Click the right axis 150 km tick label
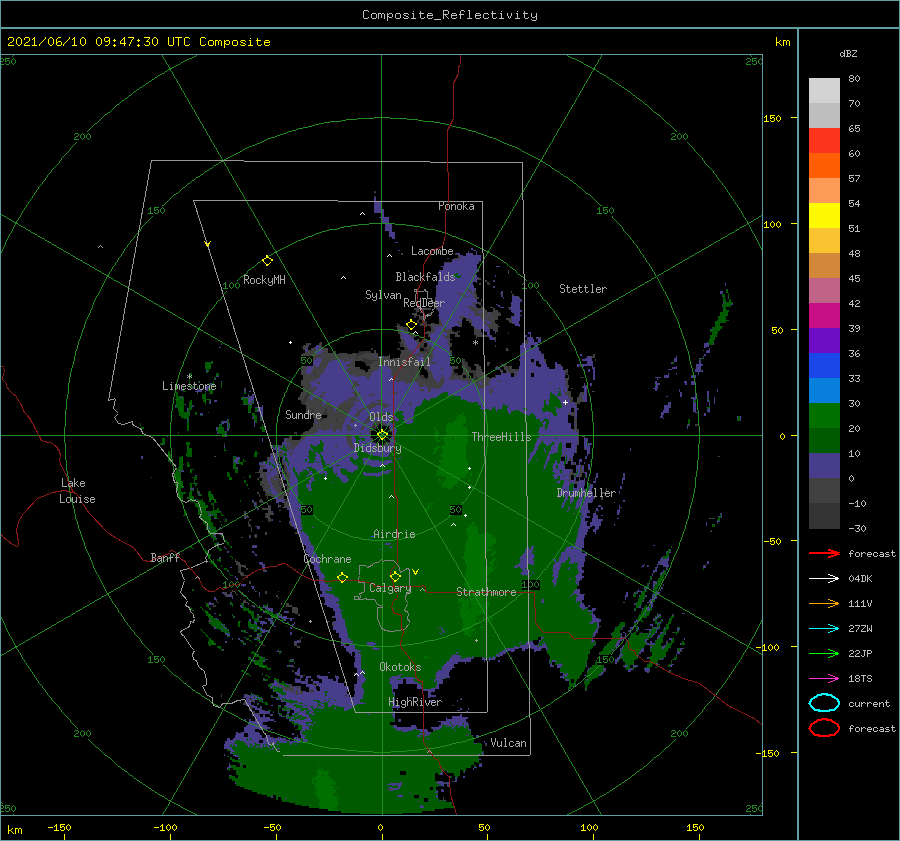 (773, 118)
